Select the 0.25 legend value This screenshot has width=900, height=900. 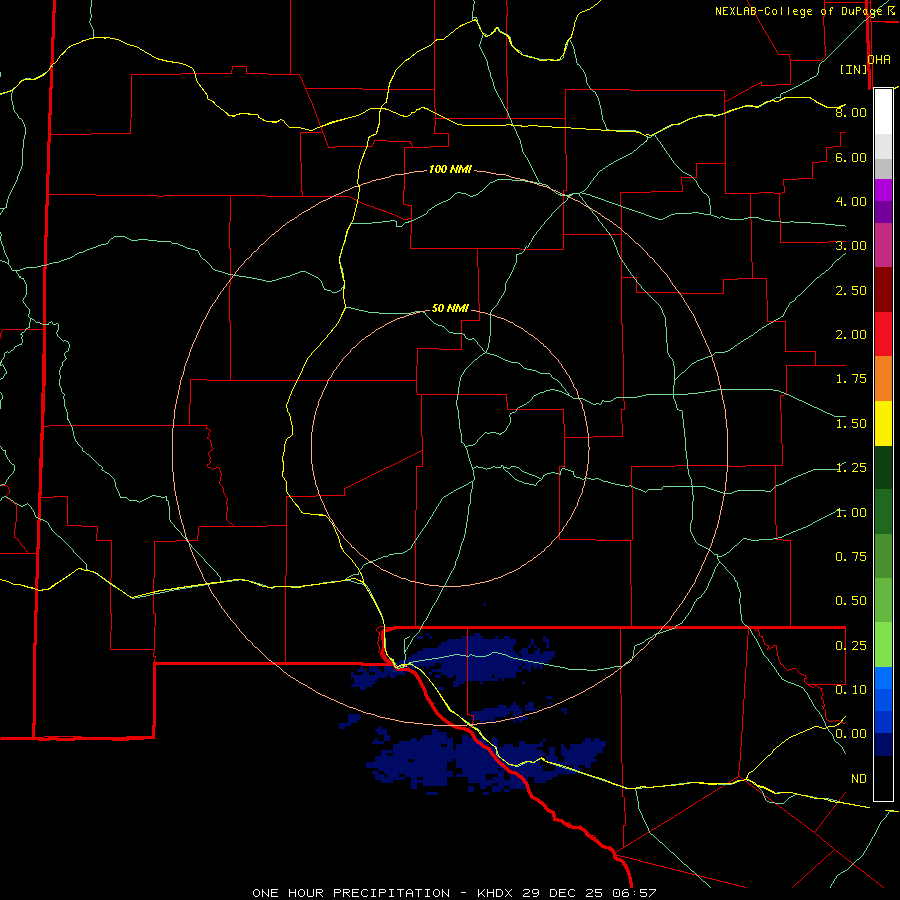tap(851, 646)
